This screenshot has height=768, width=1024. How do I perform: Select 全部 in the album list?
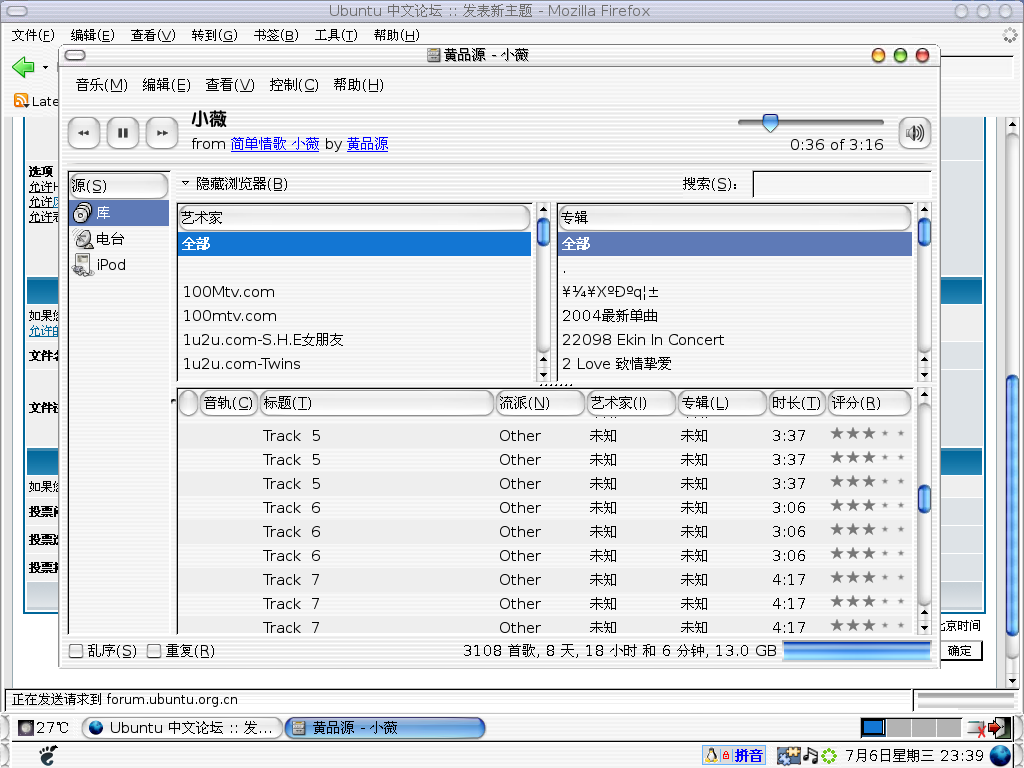click(x=735, y=244)
